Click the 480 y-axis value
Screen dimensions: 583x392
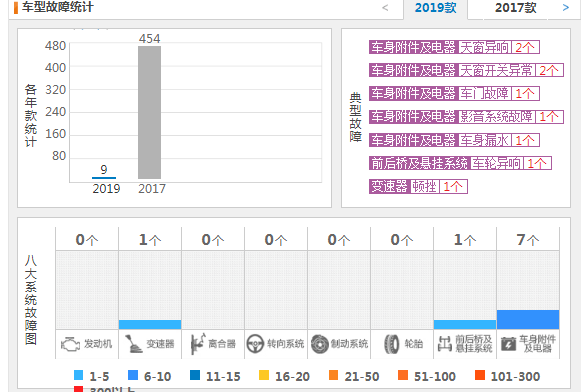pos(55,46)
